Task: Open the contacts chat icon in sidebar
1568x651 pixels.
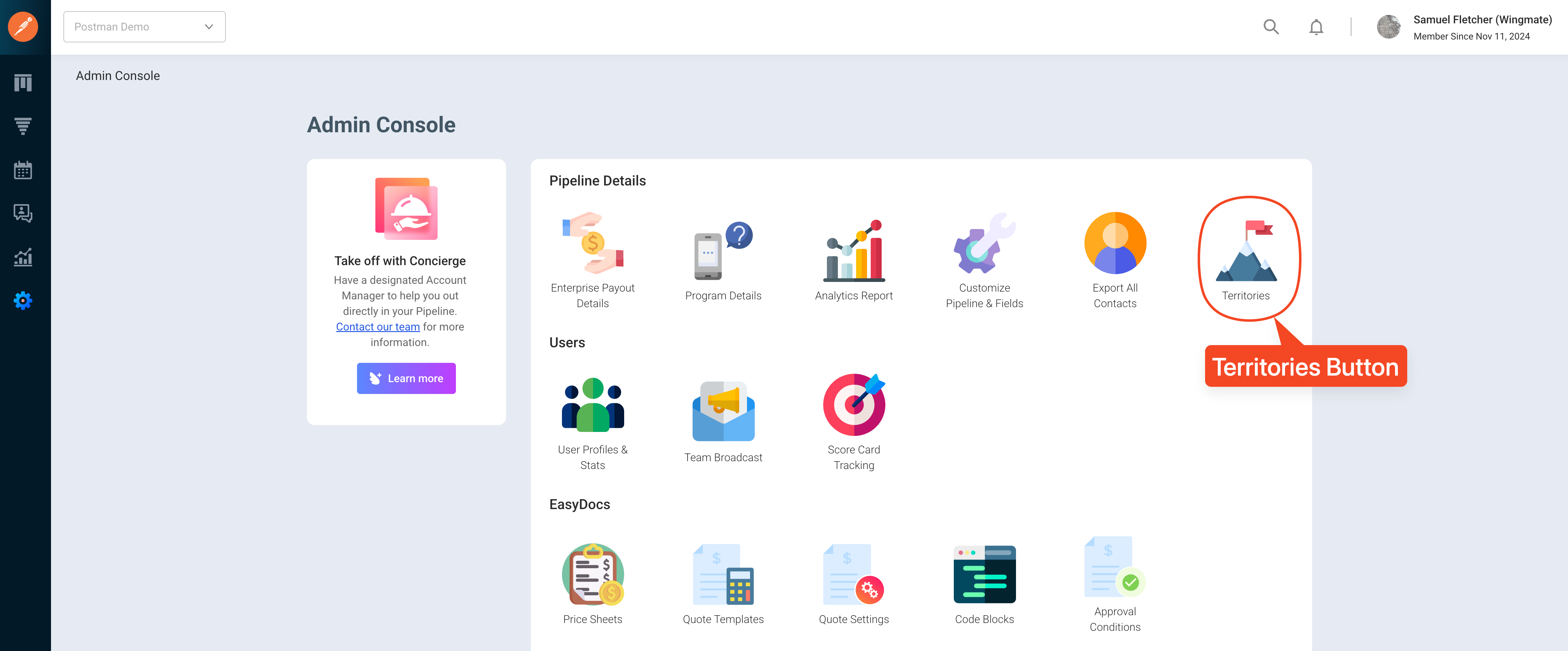Action: pyautogui.click(x=23, y=213)
